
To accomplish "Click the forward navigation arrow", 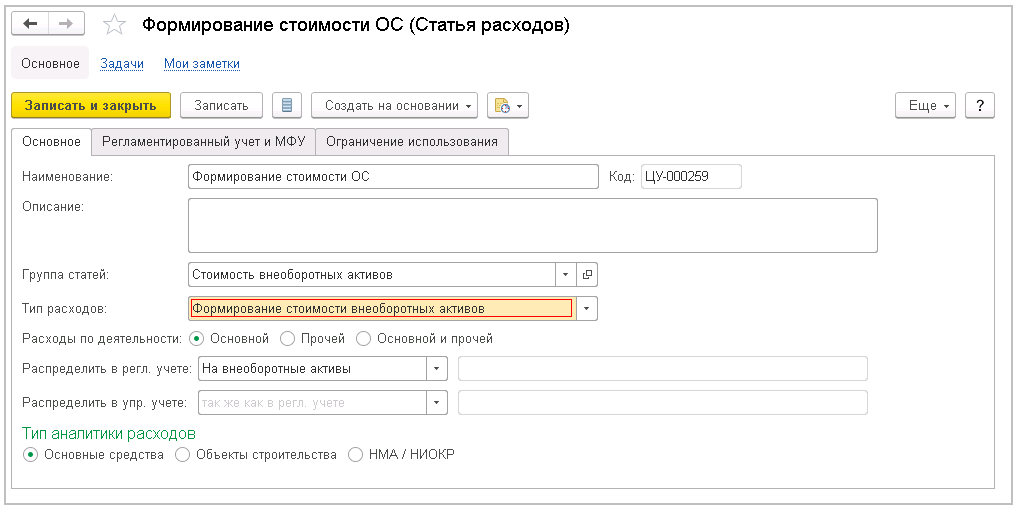I will (x=66, y=25).
